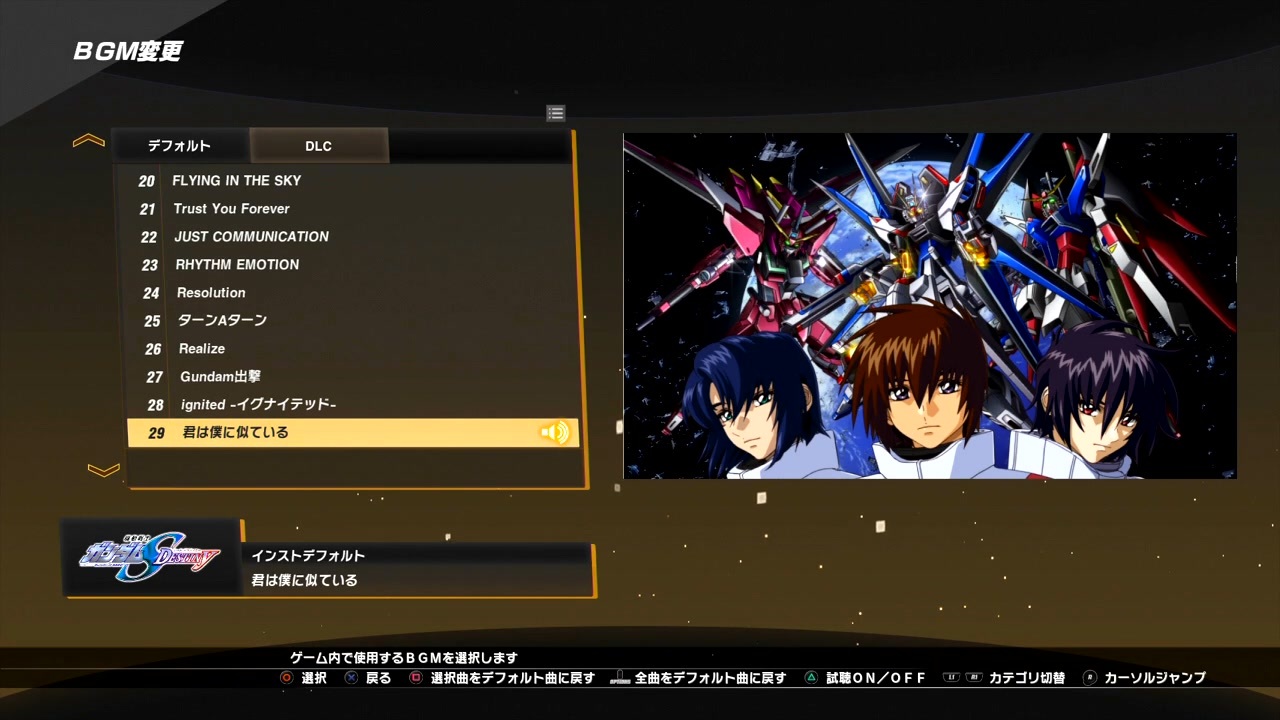This screenshot has height=720, width=1280.
Task: Select track 20 FLYING IN THE SKY
Action: click(x=344, y=181)
